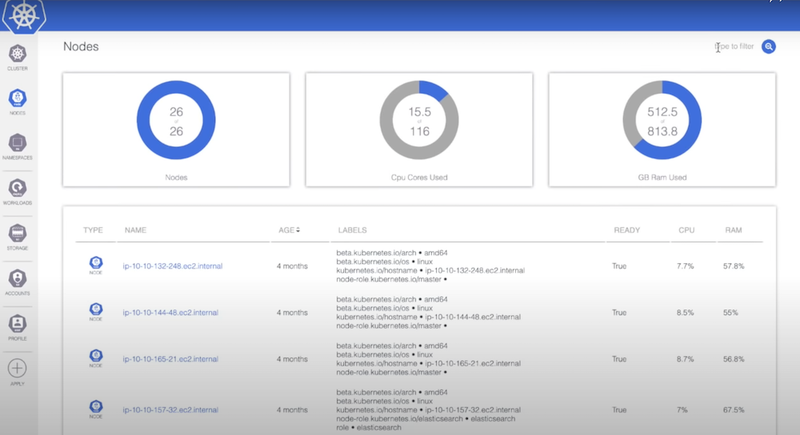Open the Profile page from the sidebar

tap(17, 323)
